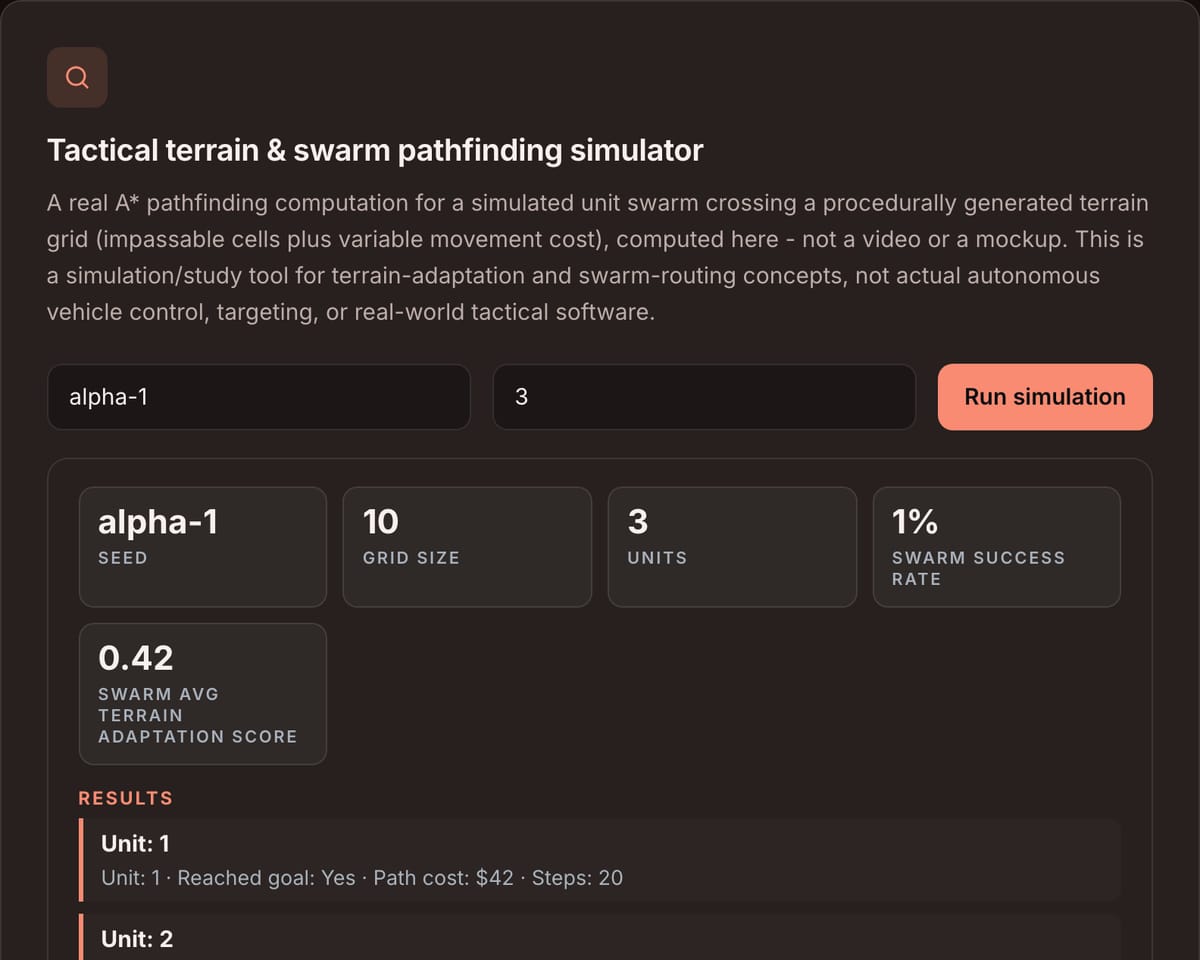
Task: Open the Unit: 1 result row
Action: point(600,860)
